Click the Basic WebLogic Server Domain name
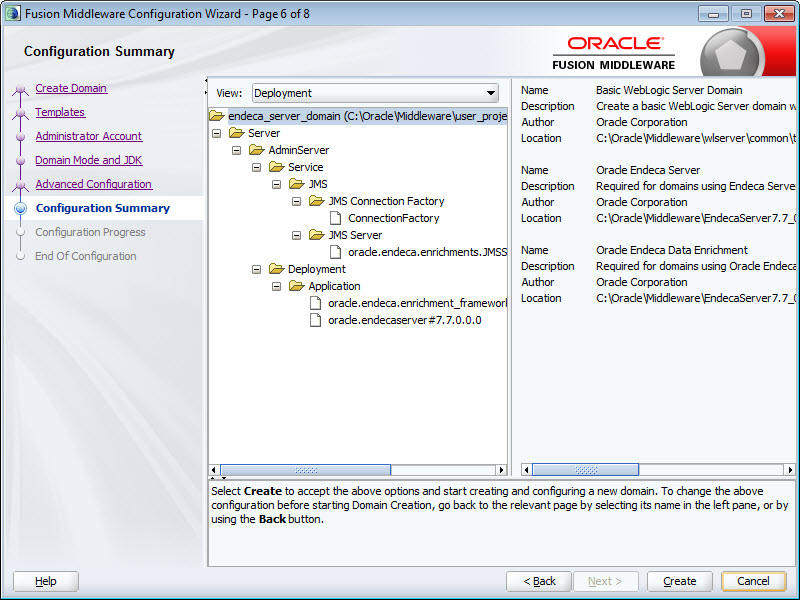This screenshot has width=800, height=600. (x=669, y=90)
